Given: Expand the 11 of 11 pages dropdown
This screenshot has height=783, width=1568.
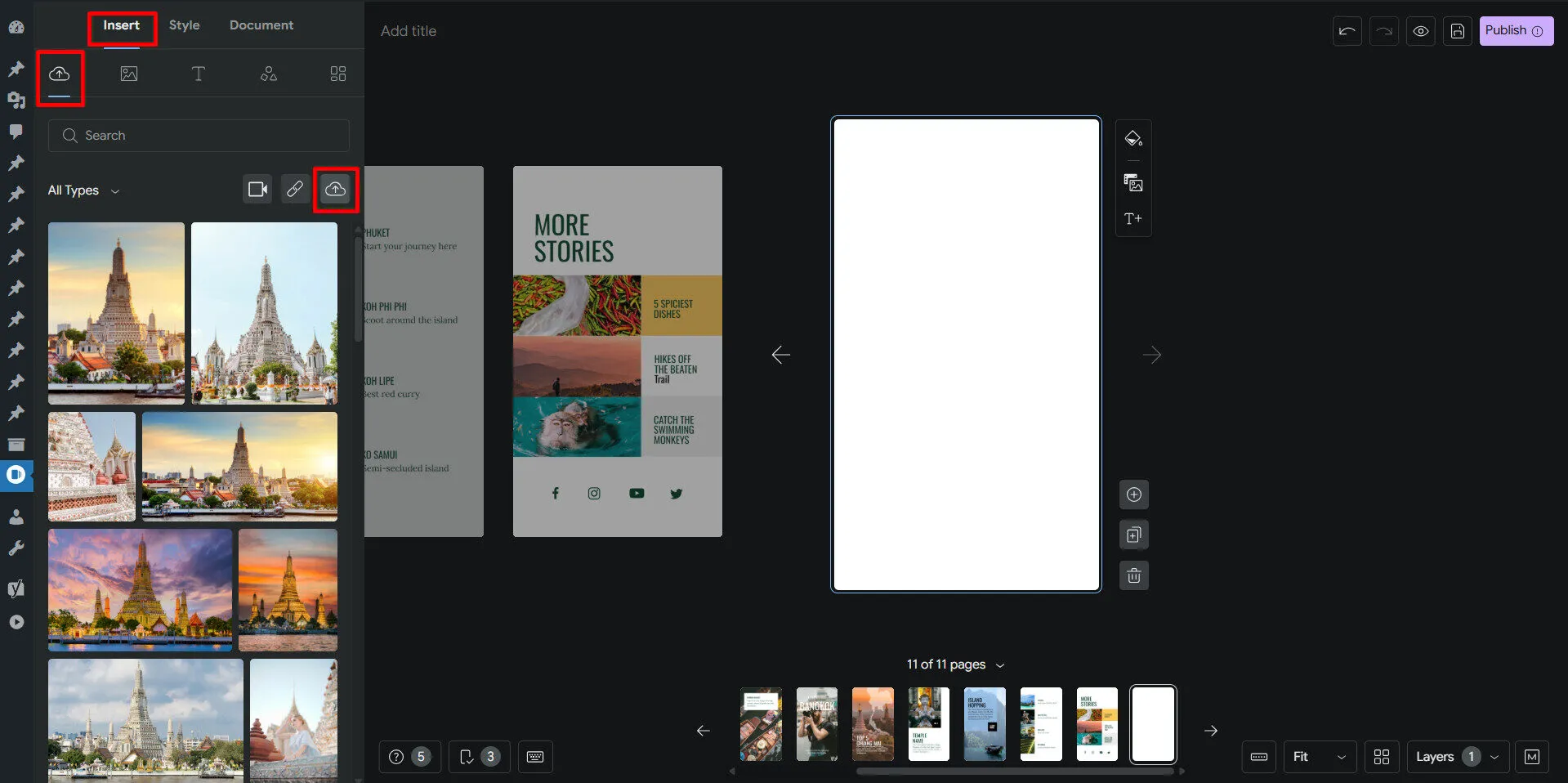Looking at the screenshot, I should pos(955,664).
